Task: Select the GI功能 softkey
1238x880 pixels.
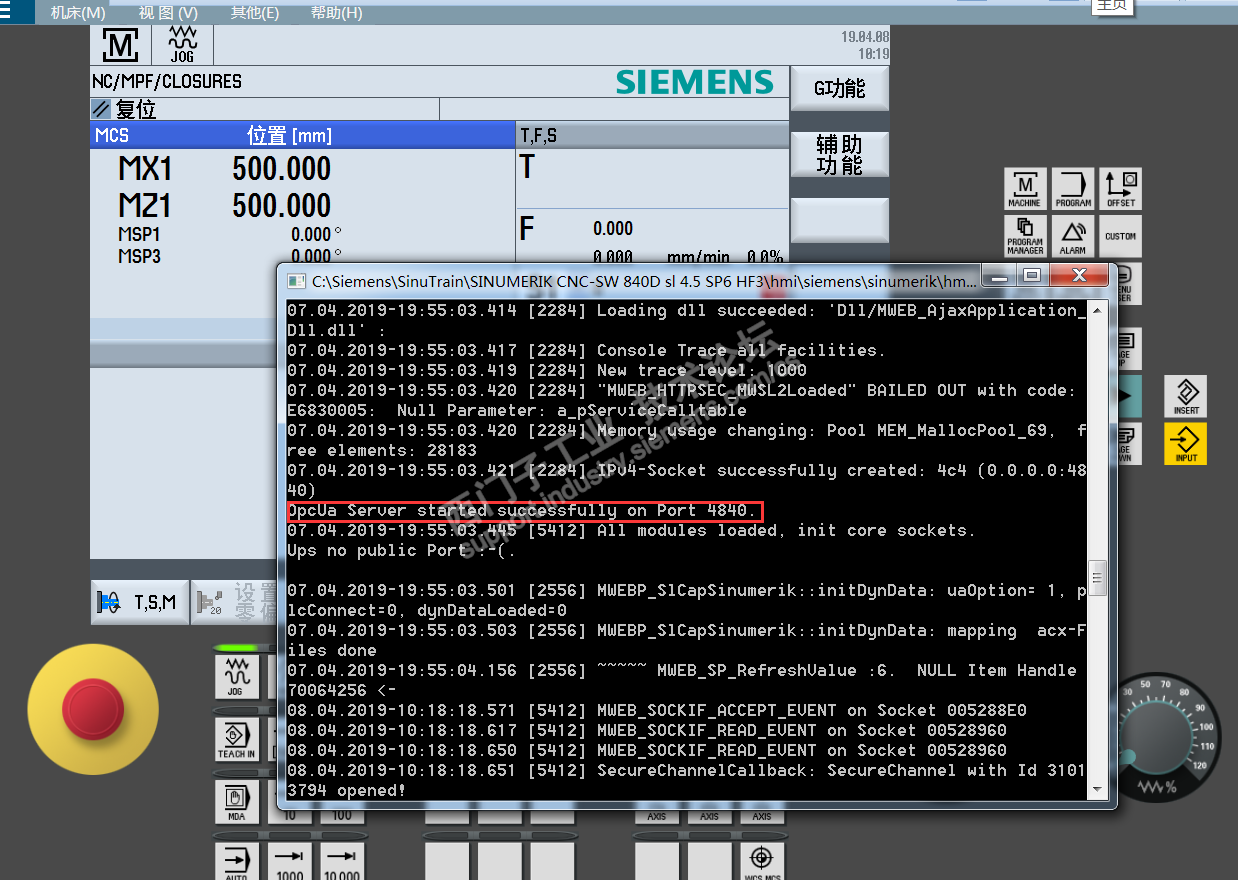Action: [x=839, y=89]
